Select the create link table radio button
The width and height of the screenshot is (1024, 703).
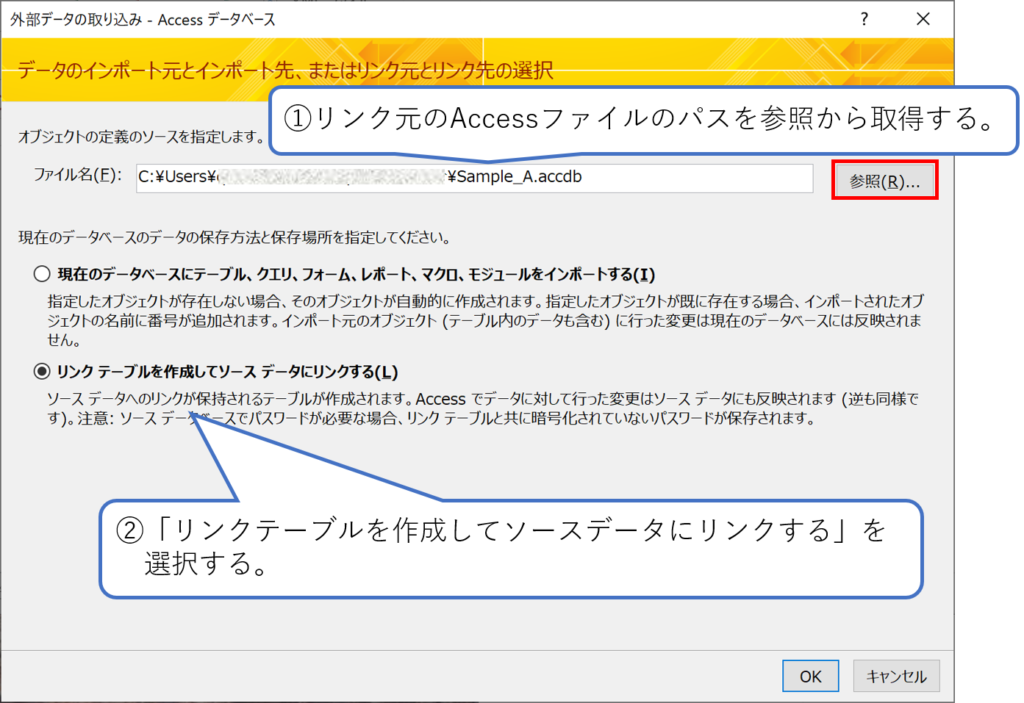point(41,372)
